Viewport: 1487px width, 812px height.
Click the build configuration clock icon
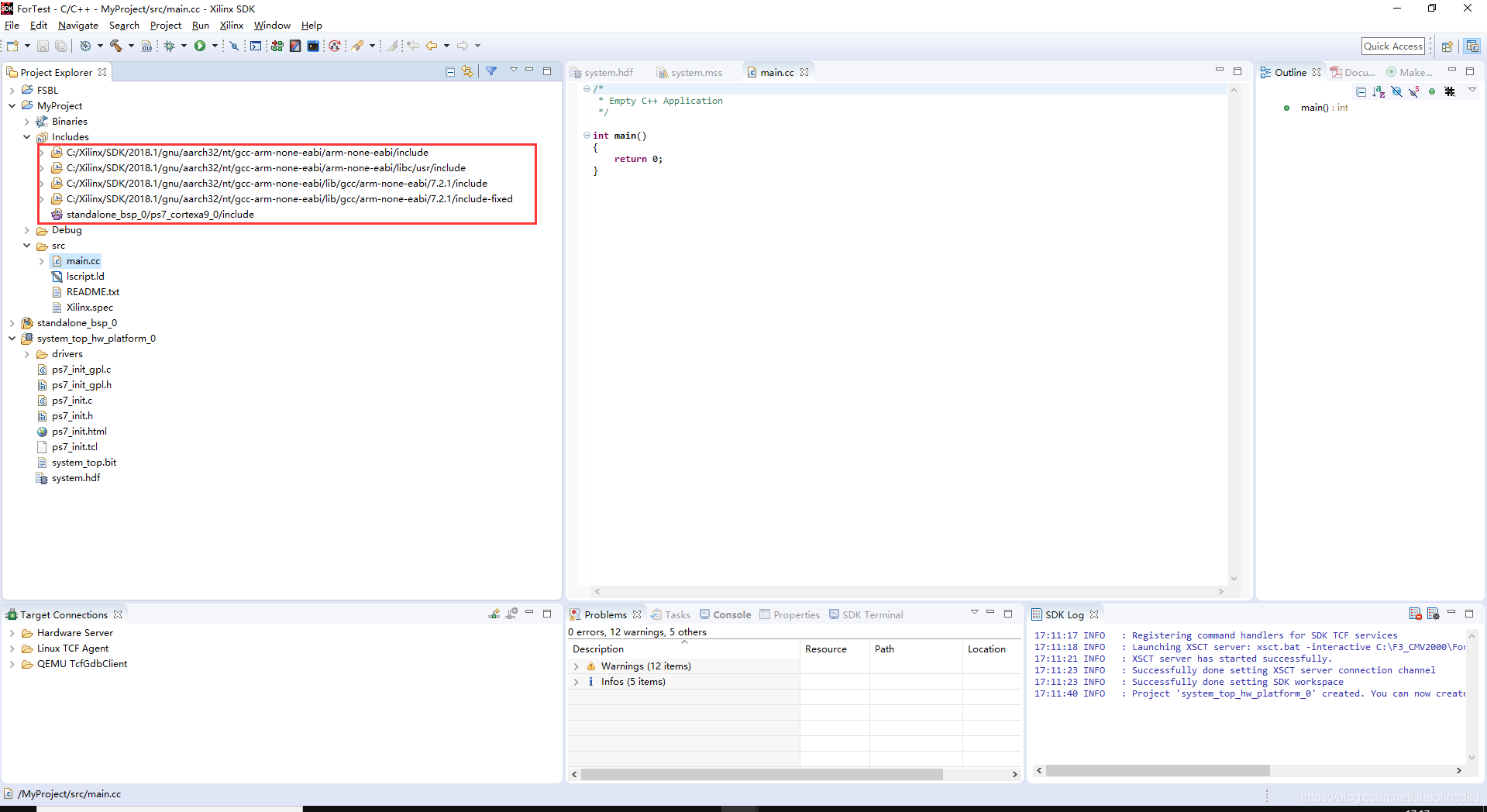pyautogui.click(x=85, y=46)
